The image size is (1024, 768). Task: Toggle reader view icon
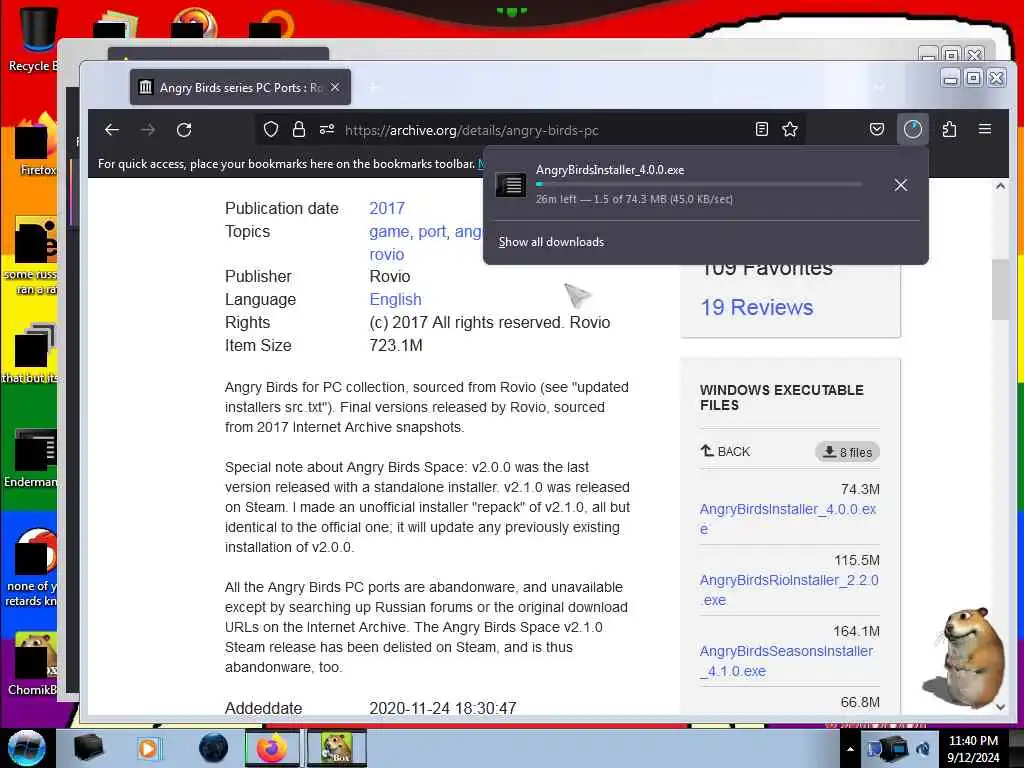click(x=761, y=129)
